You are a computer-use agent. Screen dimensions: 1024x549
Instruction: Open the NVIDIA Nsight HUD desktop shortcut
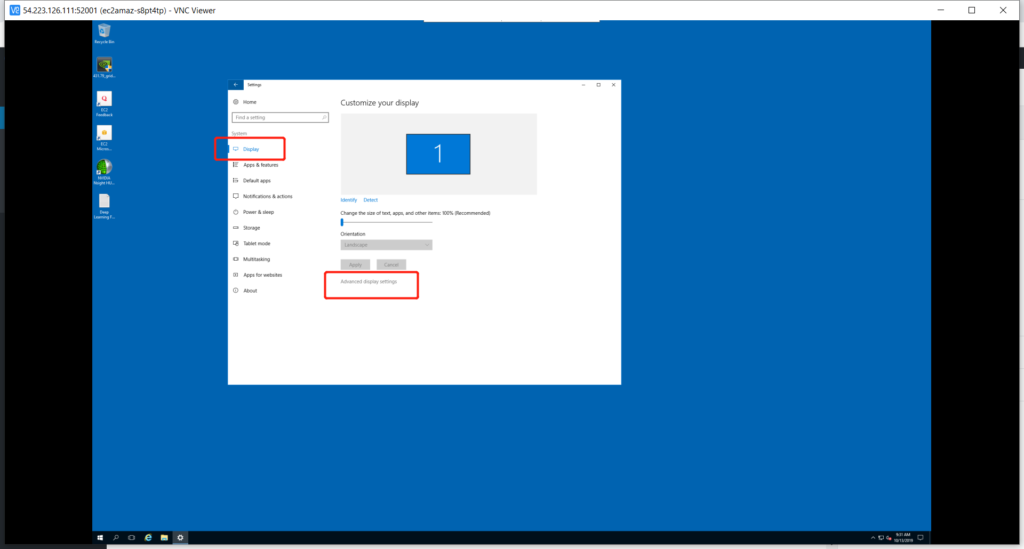[104, 170]
